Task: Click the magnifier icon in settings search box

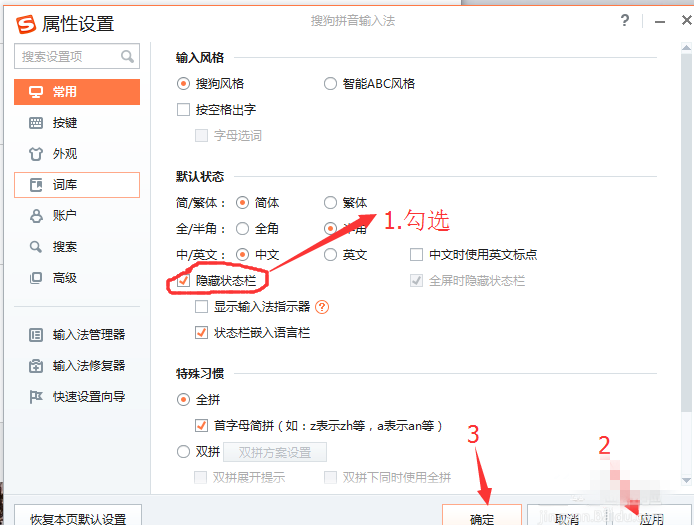Action: (x=127, y=56)
